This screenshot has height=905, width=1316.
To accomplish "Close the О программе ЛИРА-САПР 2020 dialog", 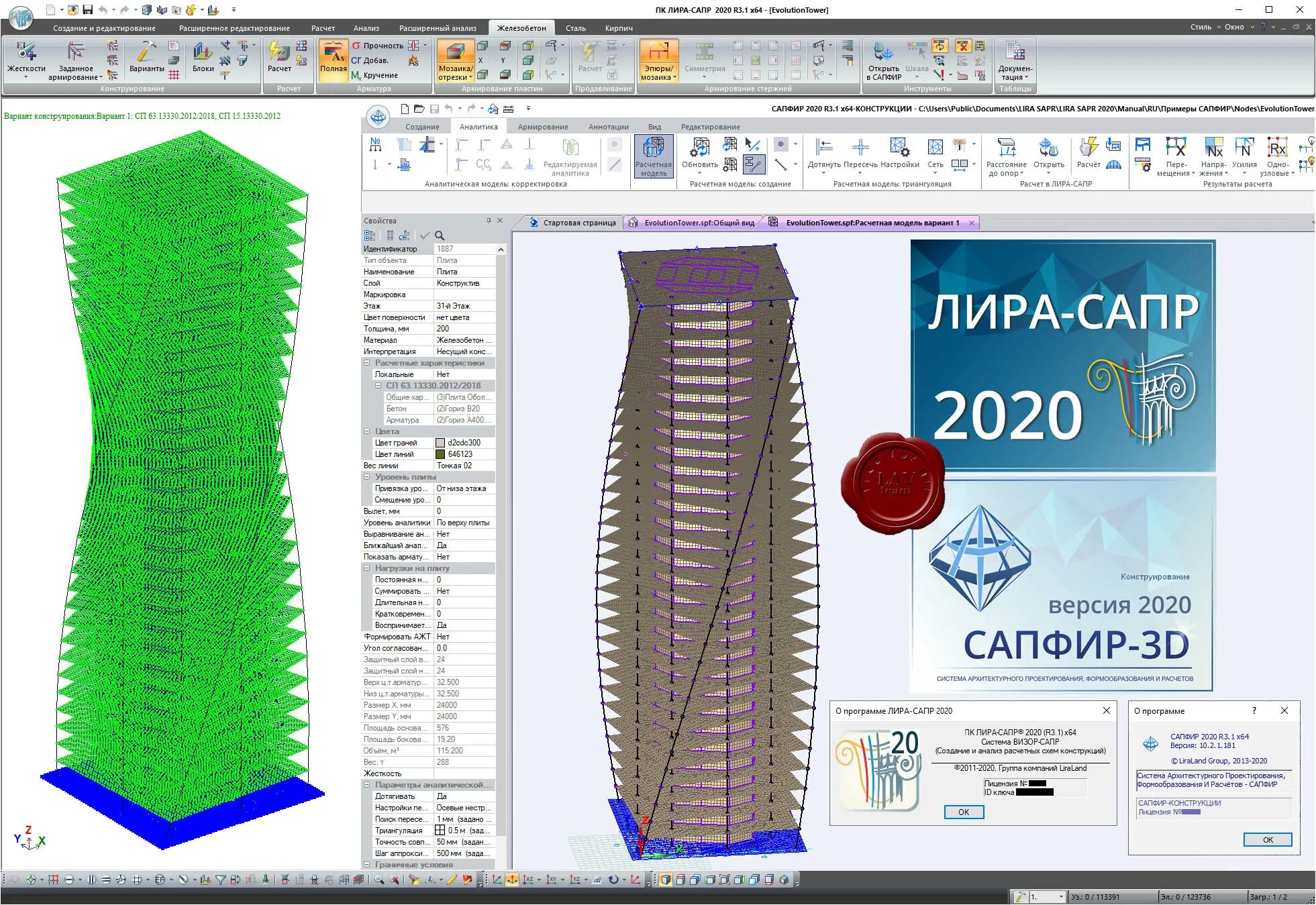I will (1106, 710).
